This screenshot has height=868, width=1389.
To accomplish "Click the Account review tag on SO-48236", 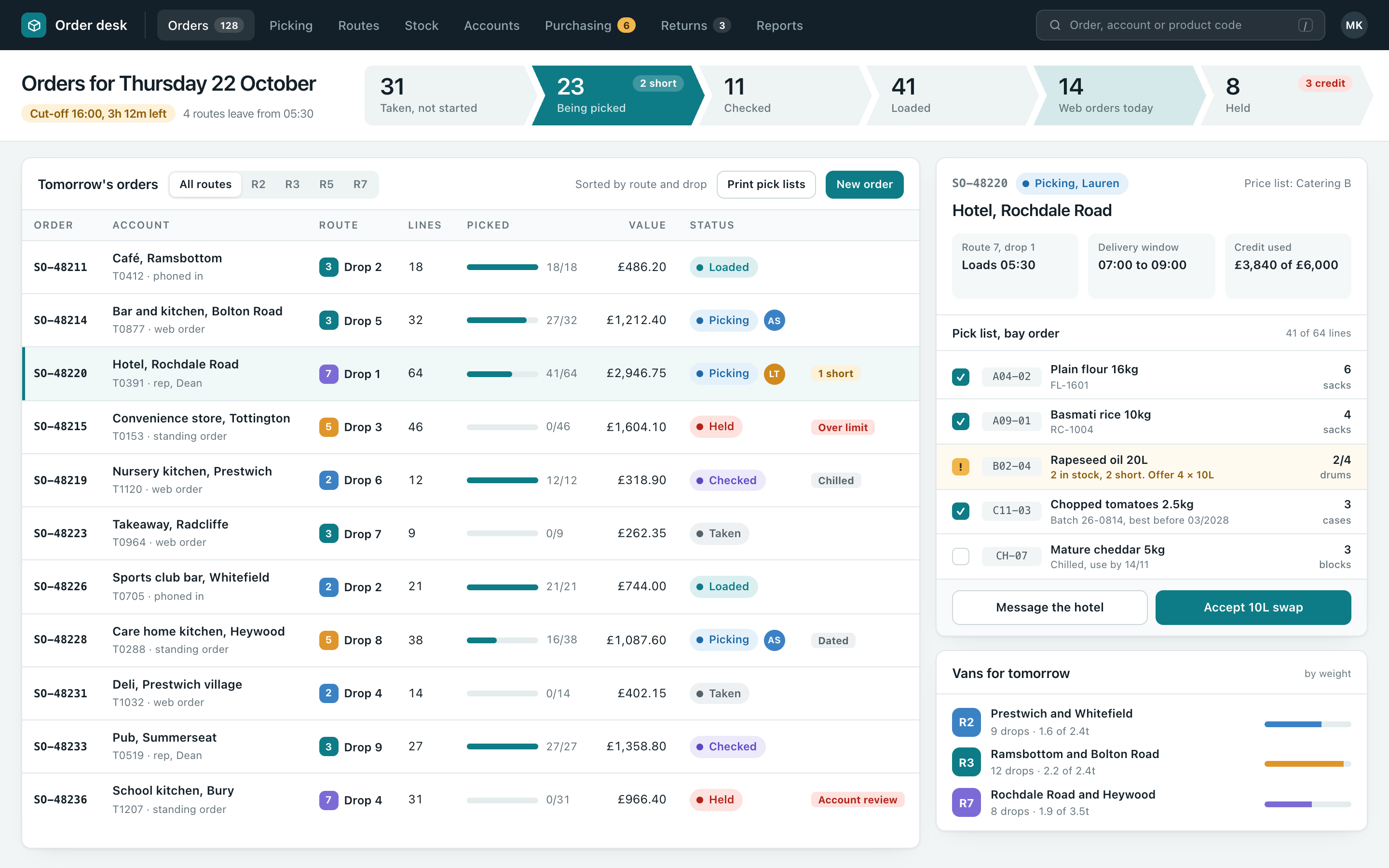I will coord(858,800).
